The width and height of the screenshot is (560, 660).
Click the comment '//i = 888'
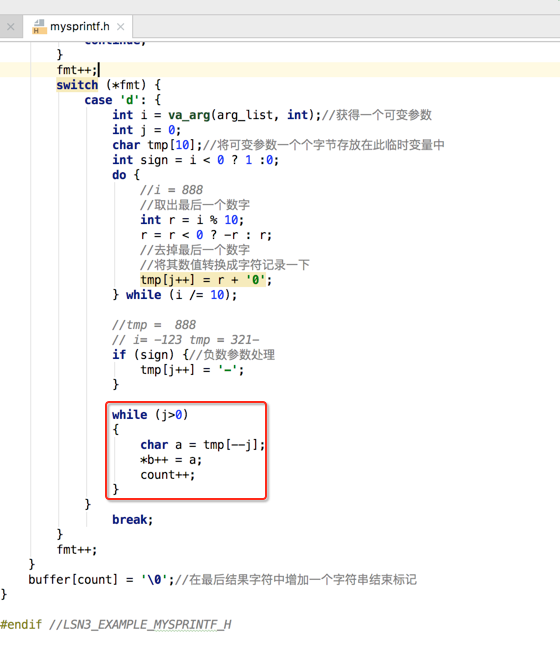(171, 190)
